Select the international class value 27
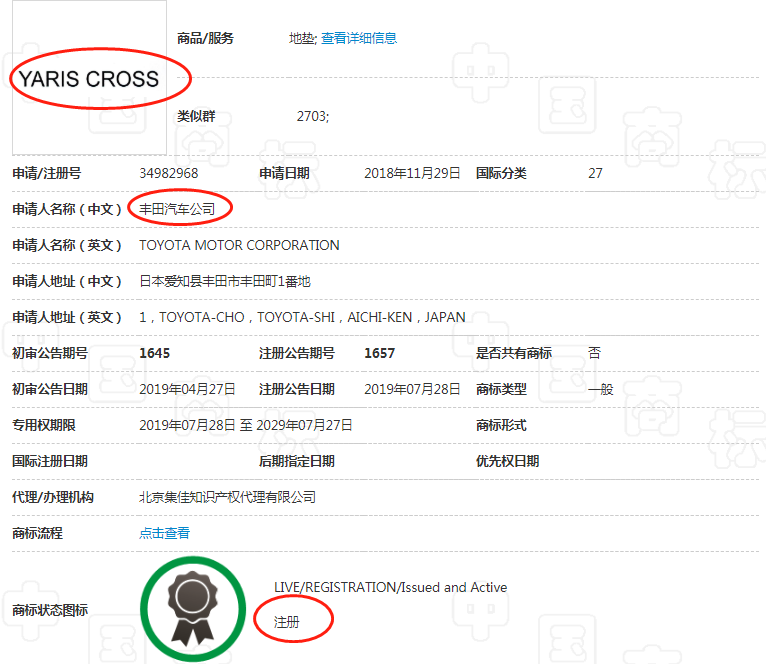The width and height of the screenshot is (766, 664). point(595,173)
